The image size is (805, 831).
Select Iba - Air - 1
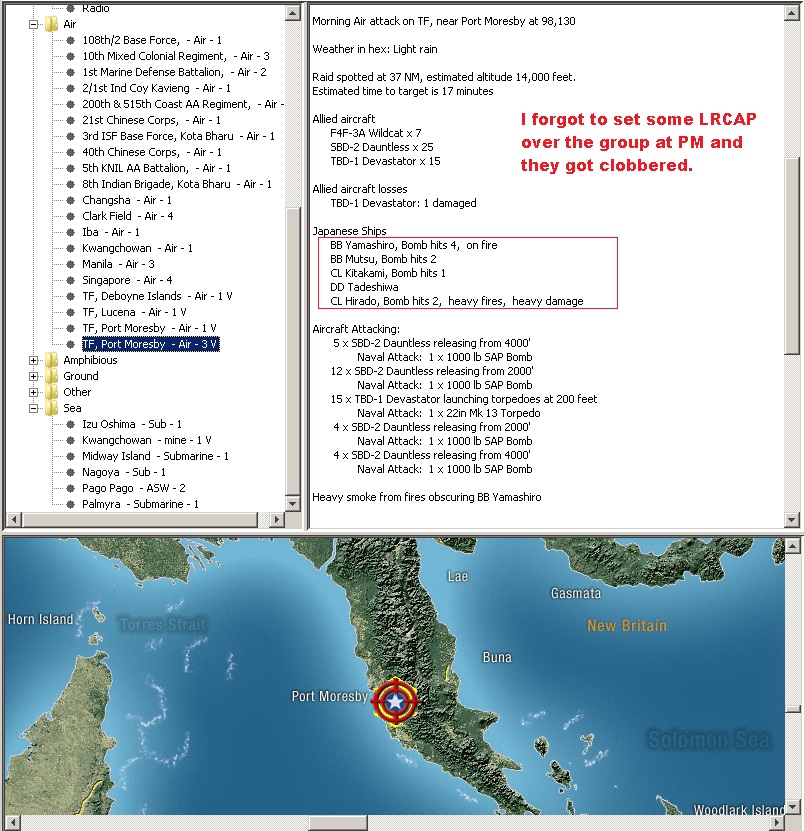(x=111, y=232)
